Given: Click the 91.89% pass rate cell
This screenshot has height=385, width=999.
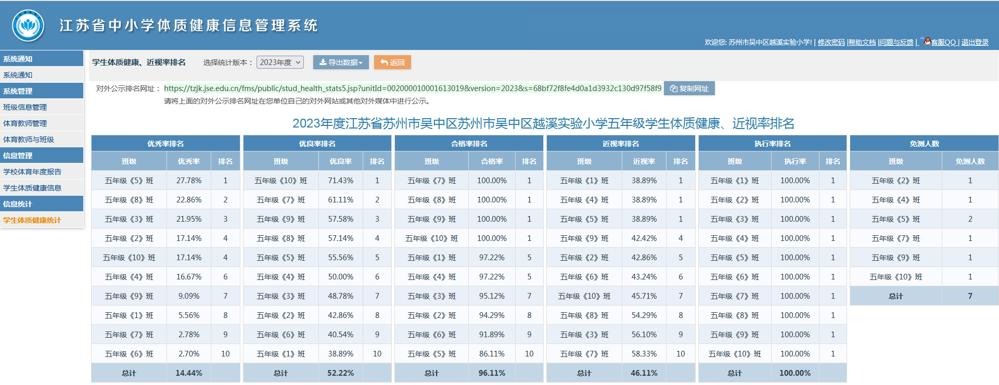Looking at the screenshot, I should 491,335.
